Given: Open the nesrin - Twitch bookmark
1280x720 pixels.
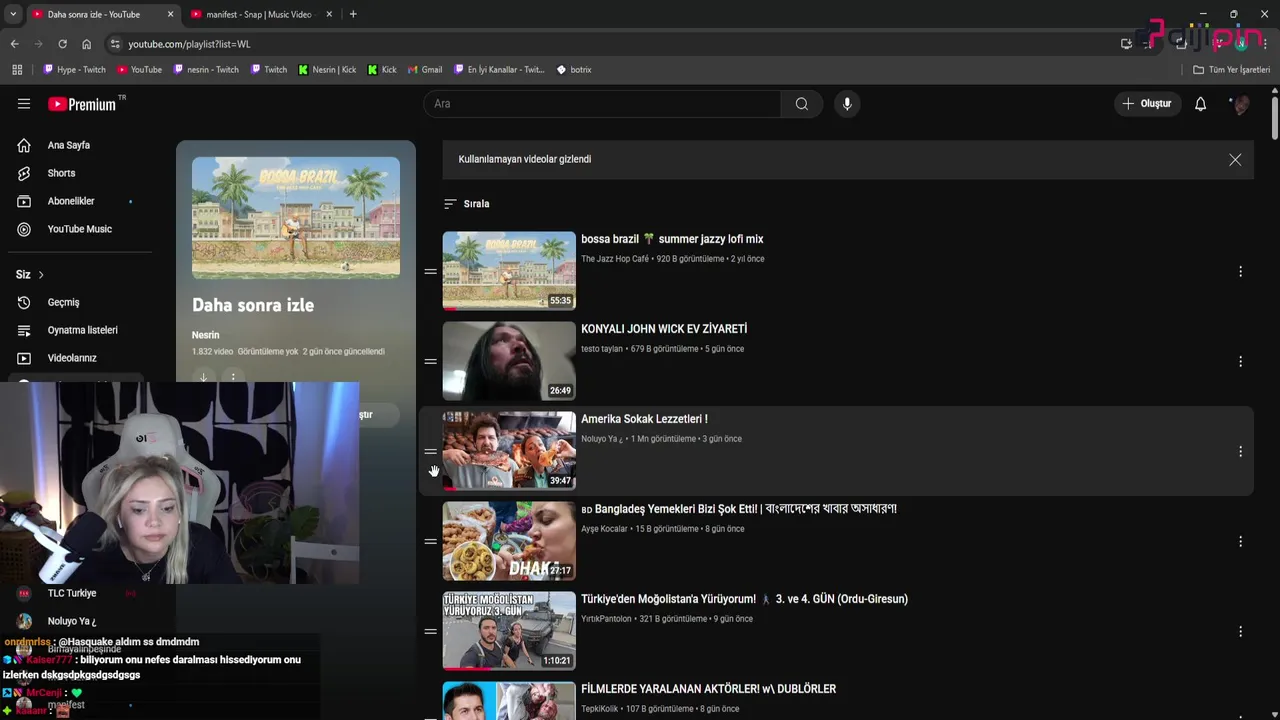Looking at the screenshot, I should click(x=206, y=70).
